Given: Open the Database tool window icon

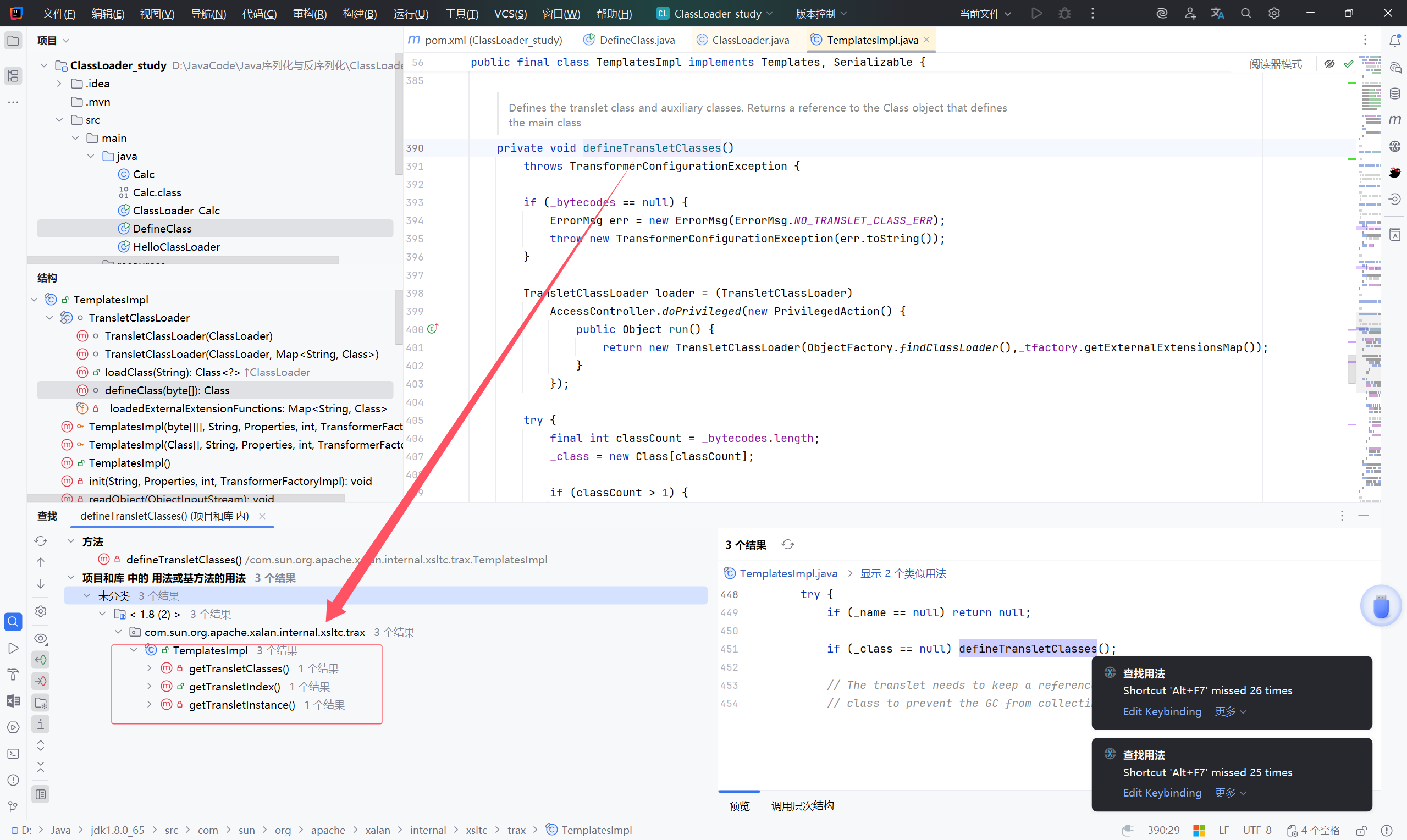Looking at the screenshot, I should click(1394, 93).
